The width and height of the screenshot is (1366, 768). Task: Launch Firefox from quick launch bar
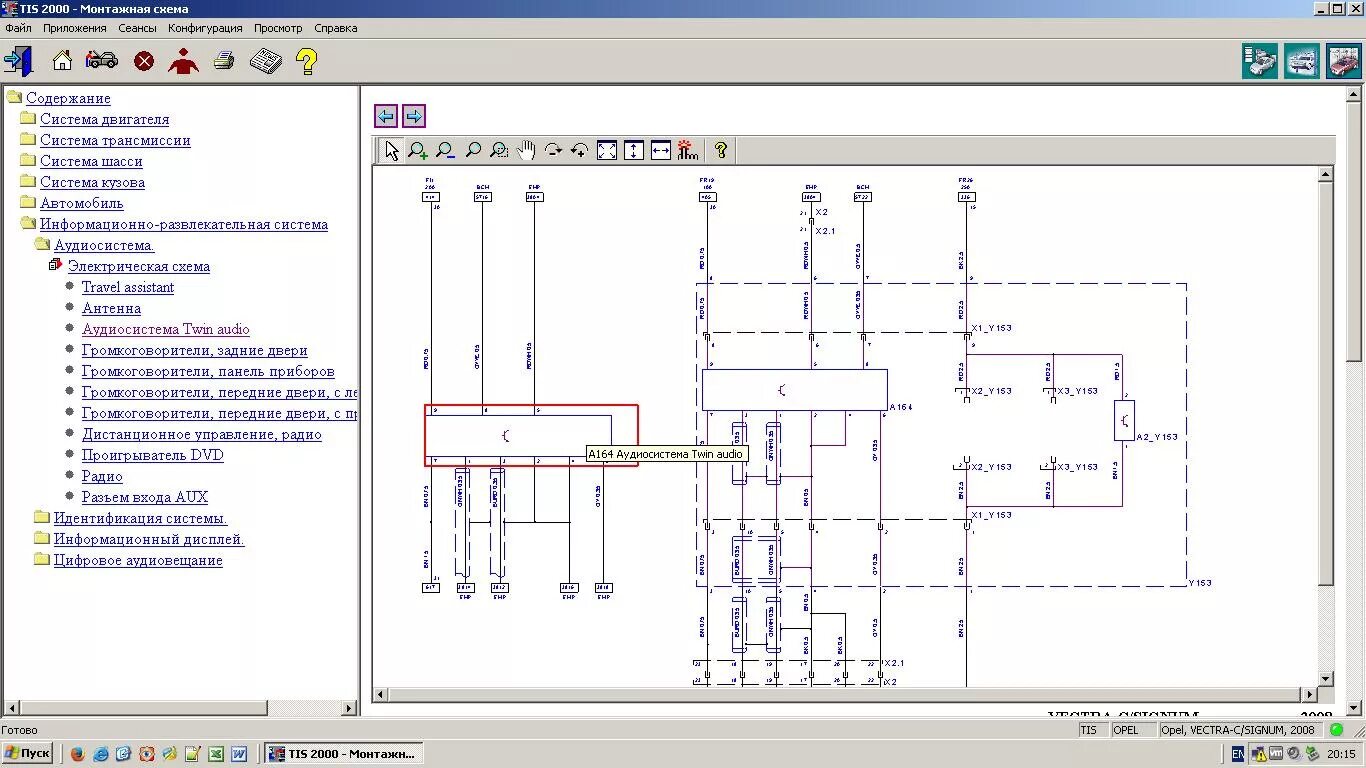point(77,754)
